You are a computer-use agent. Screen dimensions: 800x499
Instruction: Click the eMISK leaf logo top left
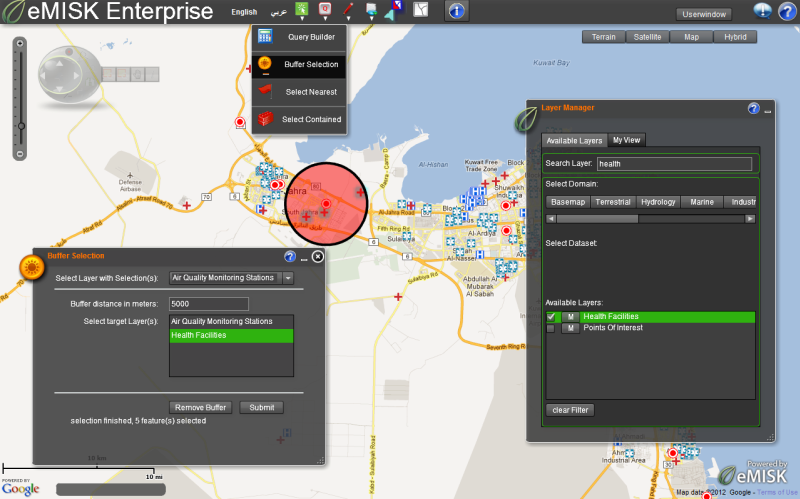pyautogui.click(x=13, y=12)
